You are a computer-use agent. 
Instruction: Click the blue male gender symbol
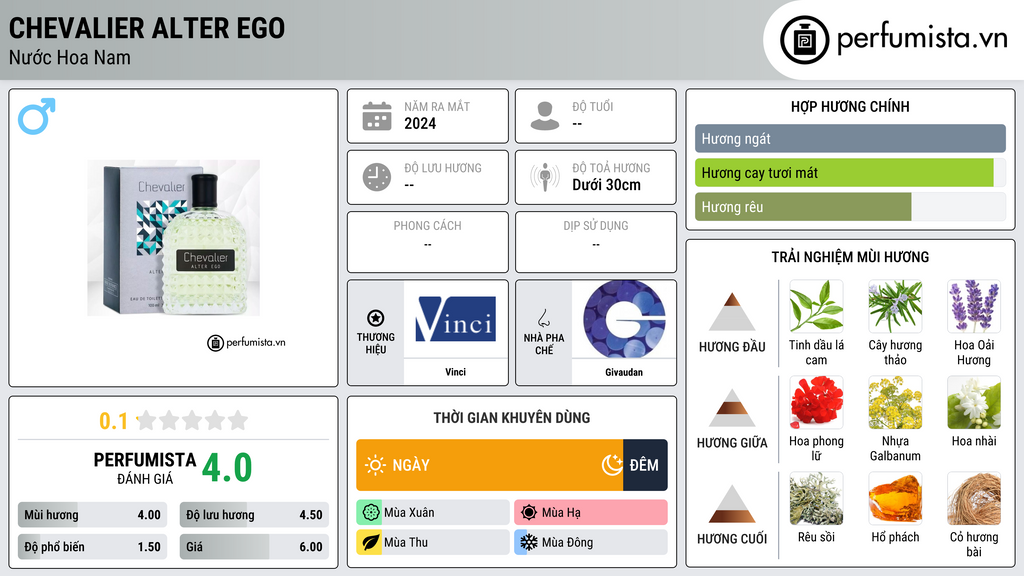coord(37,116)
